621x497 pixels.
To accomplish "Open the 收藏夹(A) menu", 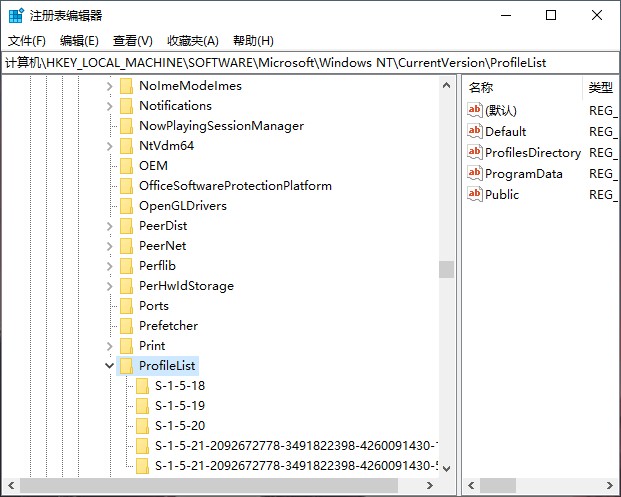I will click(193, 40).
